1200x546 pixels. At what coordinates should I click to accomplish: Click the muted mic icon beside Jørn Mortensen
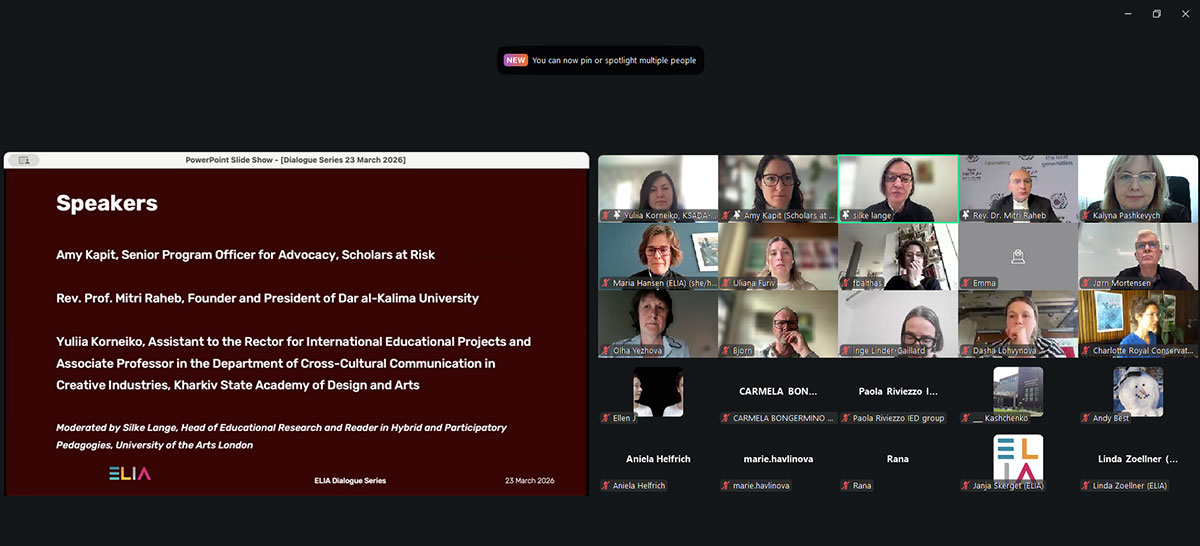pos(1086,283)
